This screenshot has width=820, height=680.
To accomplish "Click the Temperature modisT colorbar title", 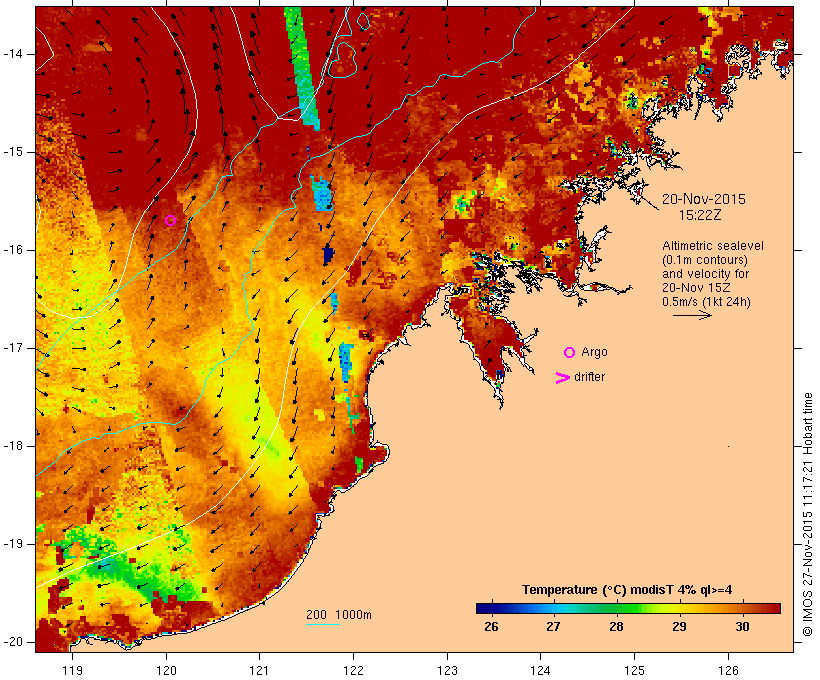I will 627,590.
